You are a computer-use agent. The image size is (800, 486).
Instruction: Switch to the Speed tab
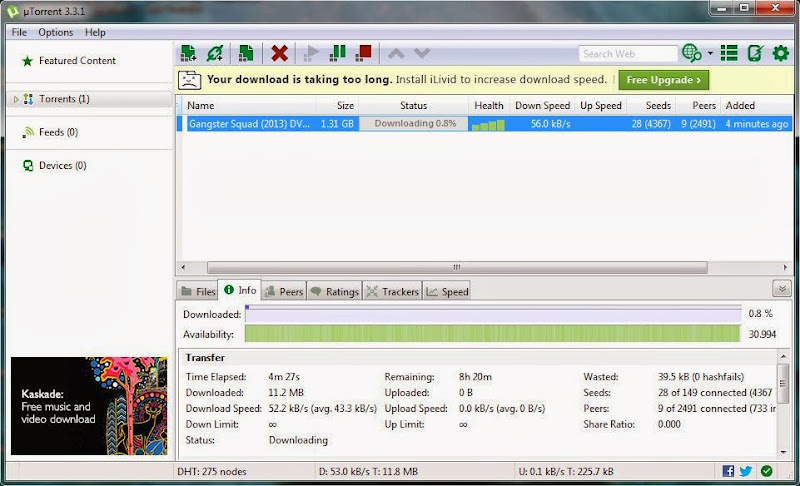click(447, 291)
